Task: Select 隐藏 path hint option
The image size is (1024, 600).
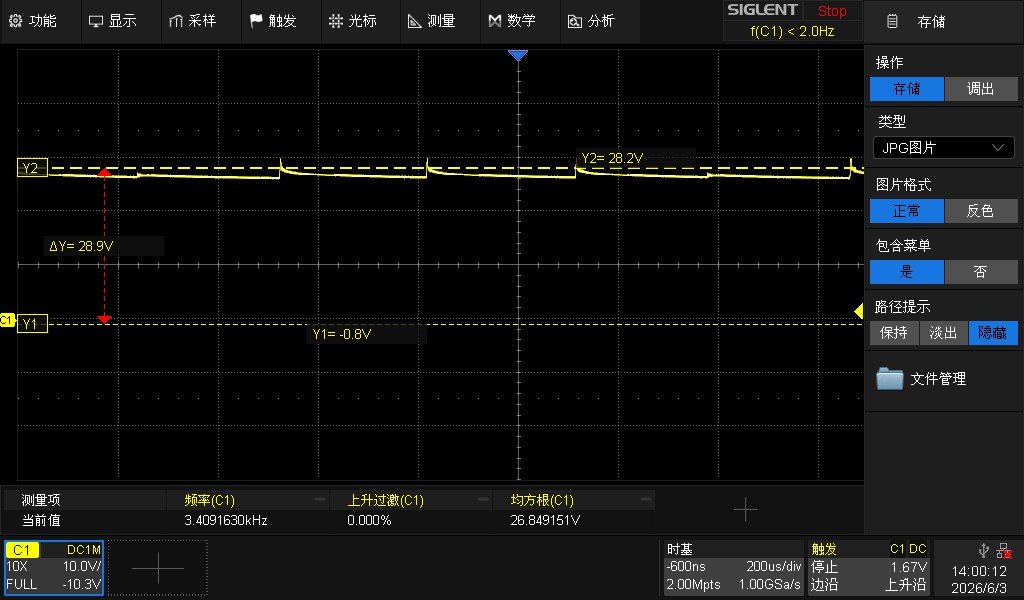Action: point(993,333)
